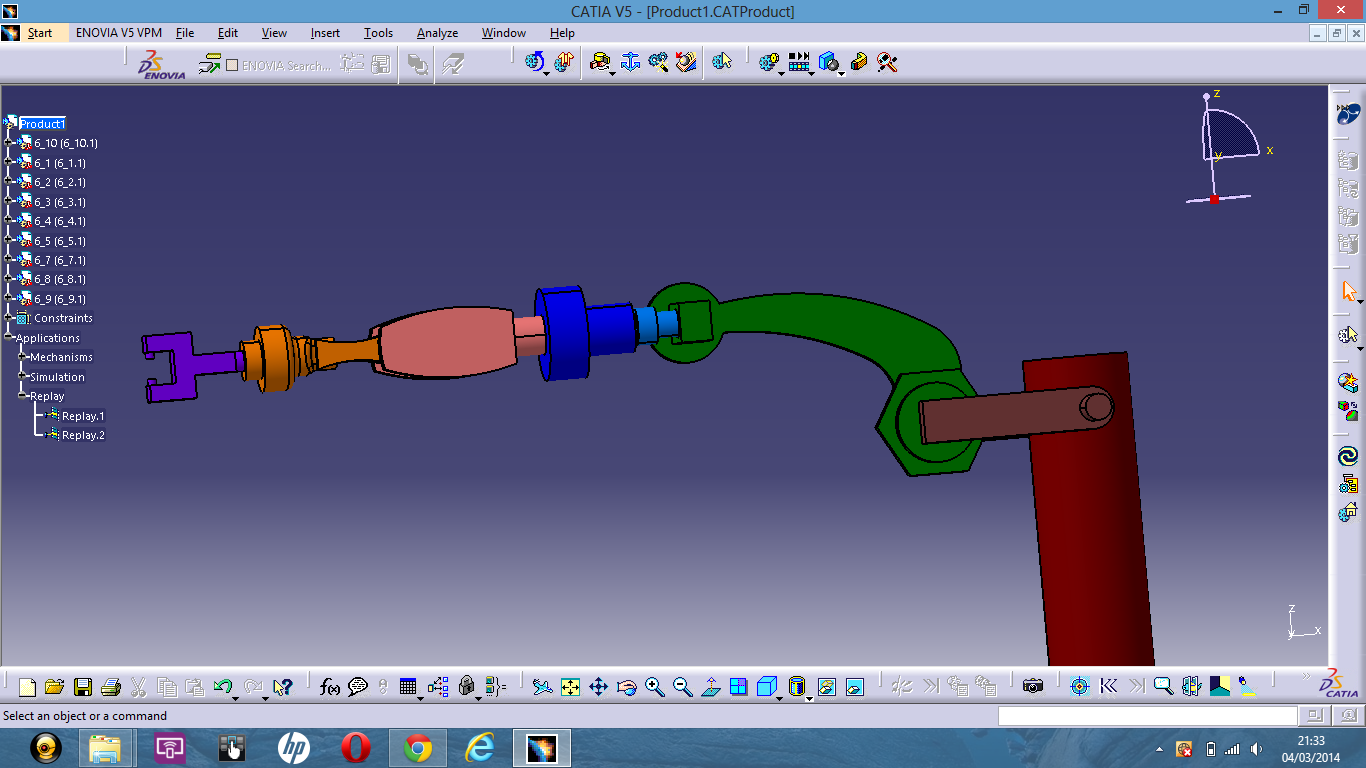This screenshot has width=1366, height=768.
Task: Select the Fit All In view icon
Action: coord(570,687)
